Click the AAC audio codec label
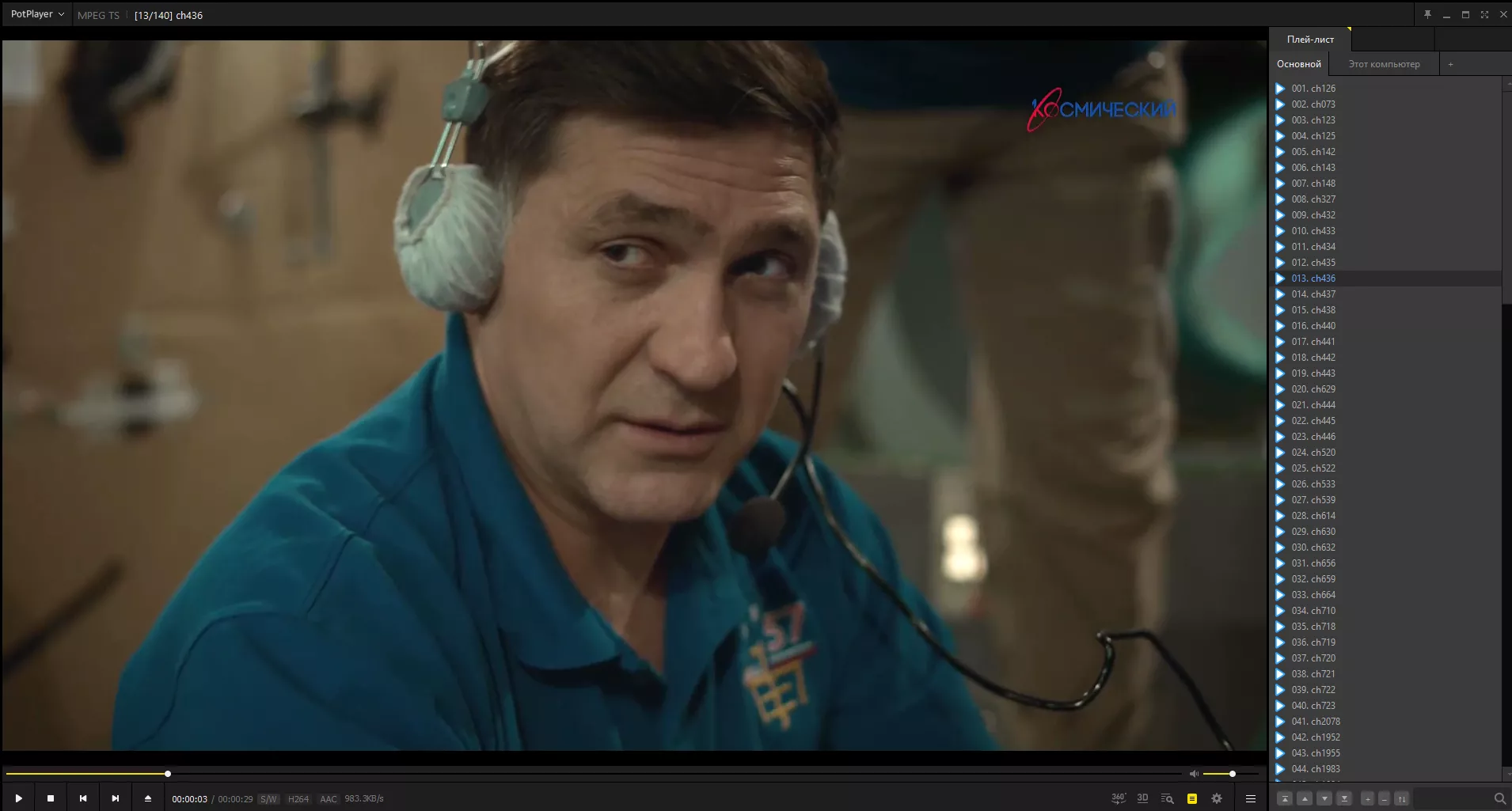Viewport: 1512px width, 811px height. click(328, 799)
